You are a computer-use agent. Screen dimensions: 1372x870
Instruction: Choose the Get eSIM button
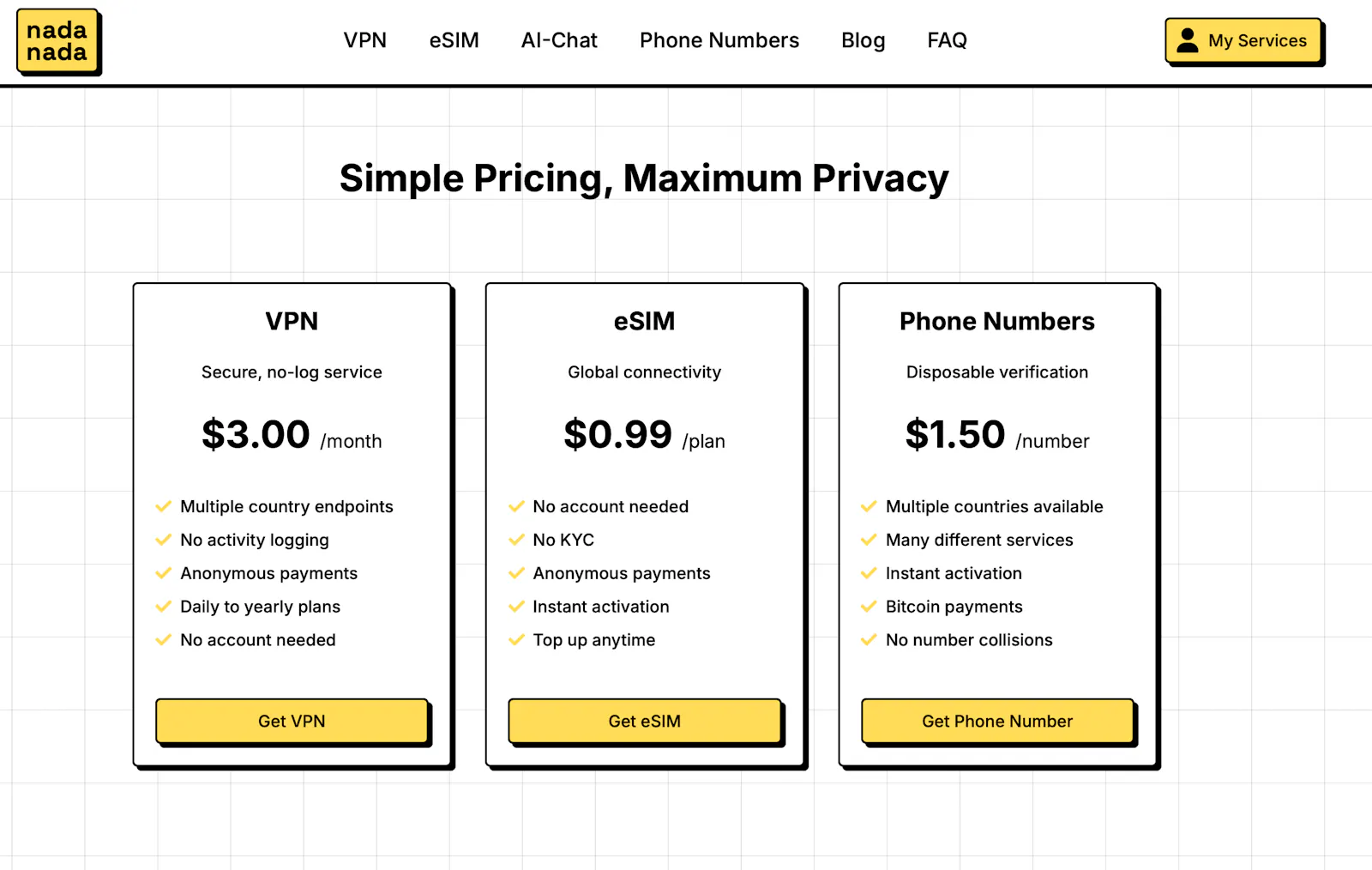(645, 721)
